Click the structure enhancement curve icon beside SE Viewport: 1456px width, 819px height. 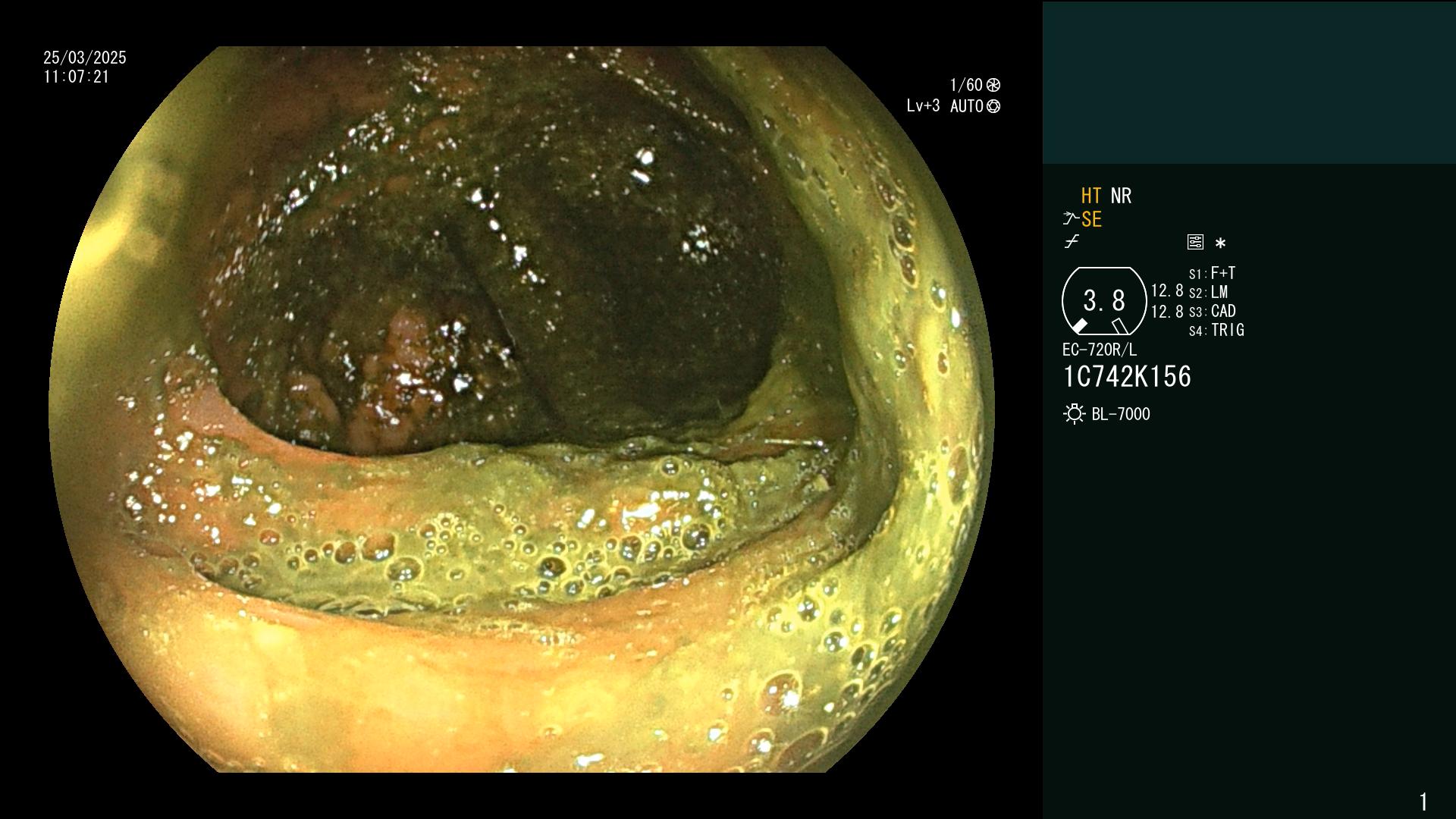tap(1071, 219)
